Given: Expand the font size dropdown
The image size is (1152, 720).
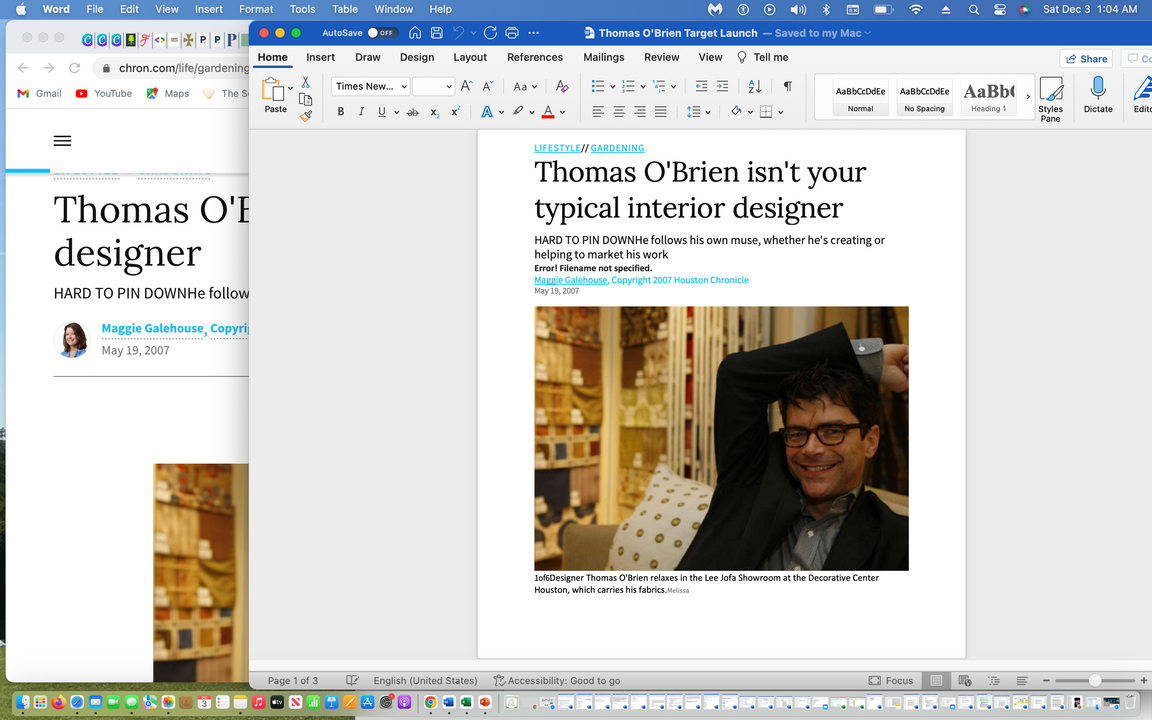Looking at the screenshot, I should pos(448,87).
